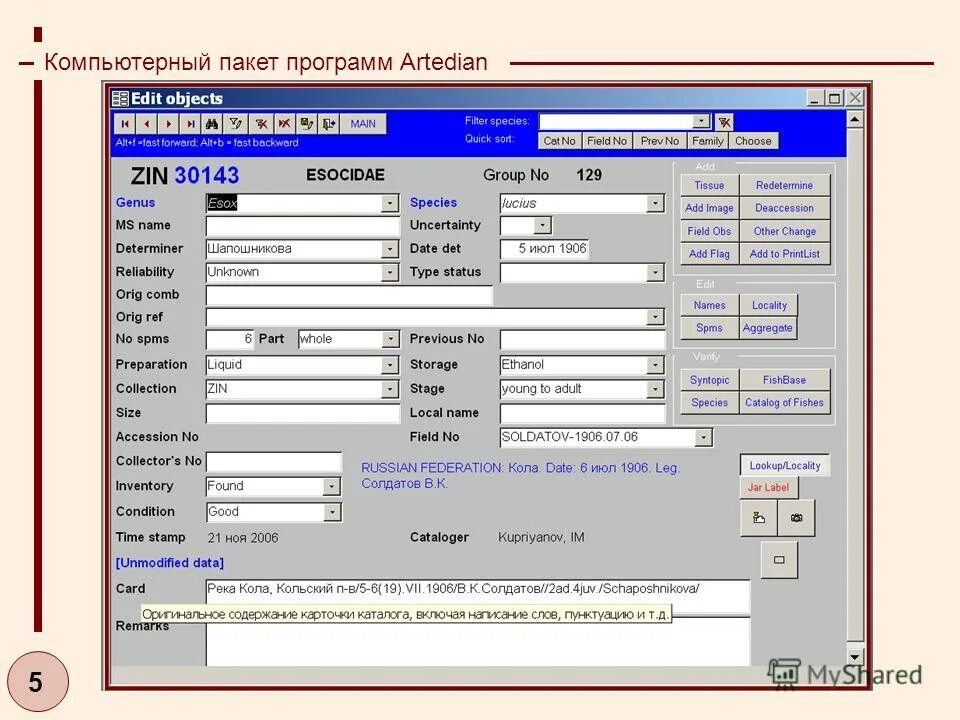Sort by Field No quick sort button
This screenshot has width=960, height=720.
(607, 141)
